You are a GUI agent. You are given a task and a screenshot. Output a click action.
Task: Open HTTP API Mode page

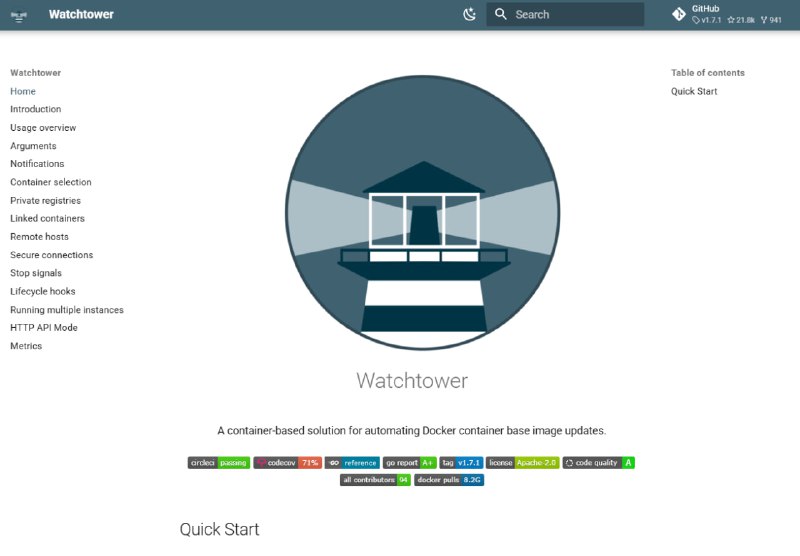coord(44,327)
